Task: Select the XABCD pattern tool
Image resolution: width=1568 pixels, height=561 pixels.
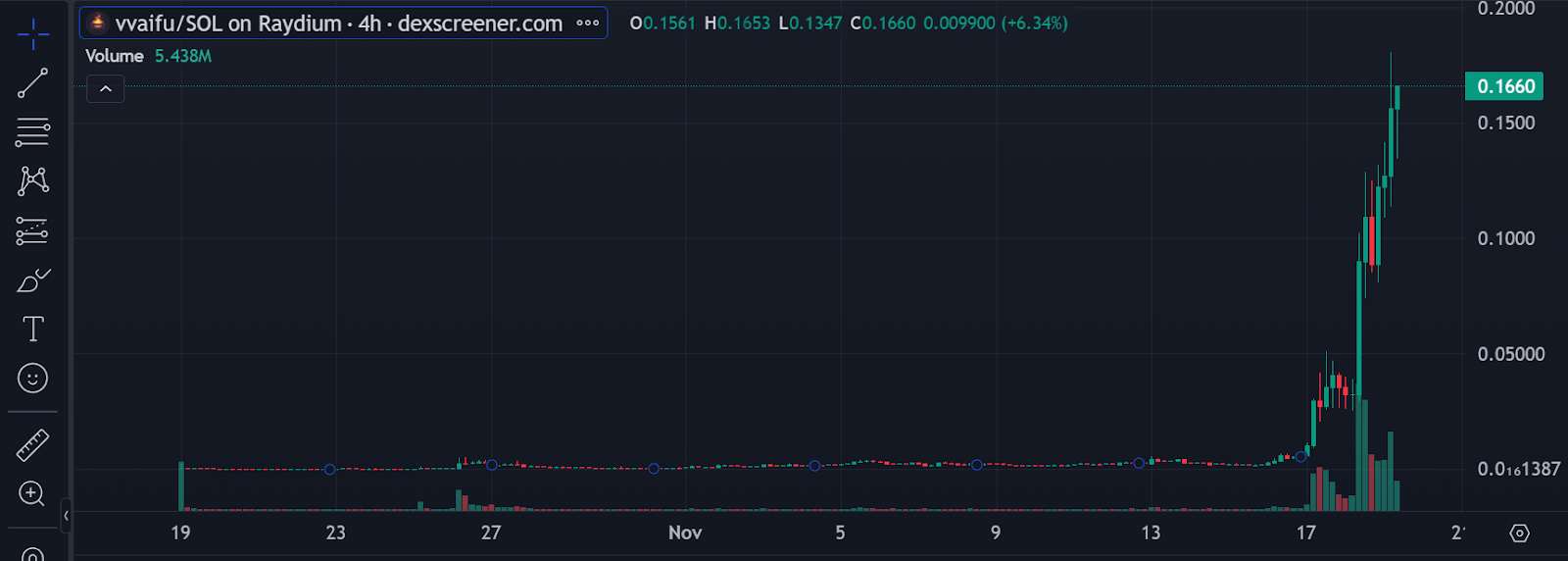Action: click(x=32, y=180)
